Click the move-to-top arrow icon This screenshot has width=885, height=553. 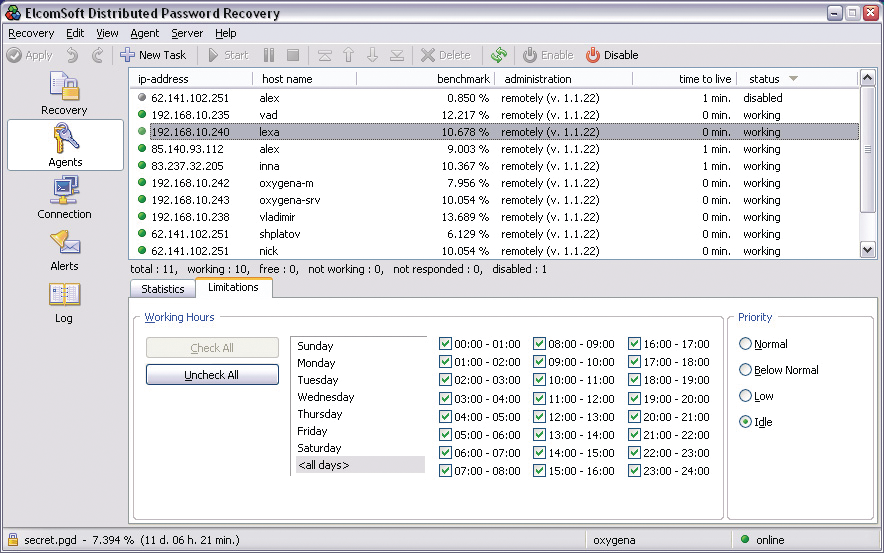[325, 55]
